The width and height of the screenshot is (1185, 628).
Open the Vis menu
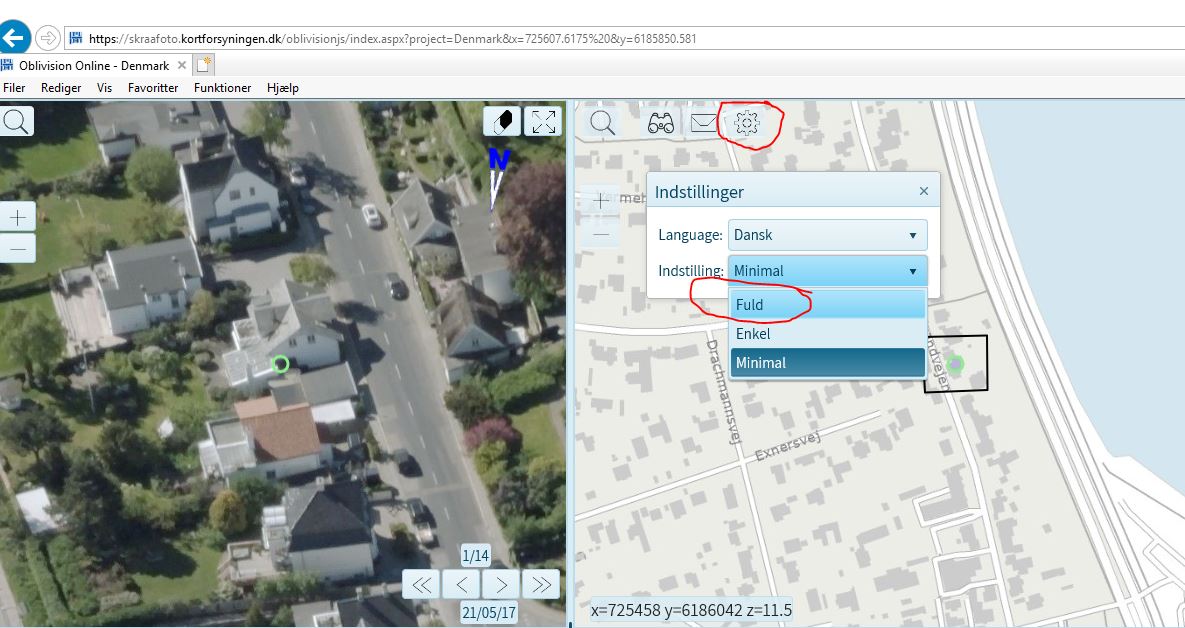tap(104, 88)
